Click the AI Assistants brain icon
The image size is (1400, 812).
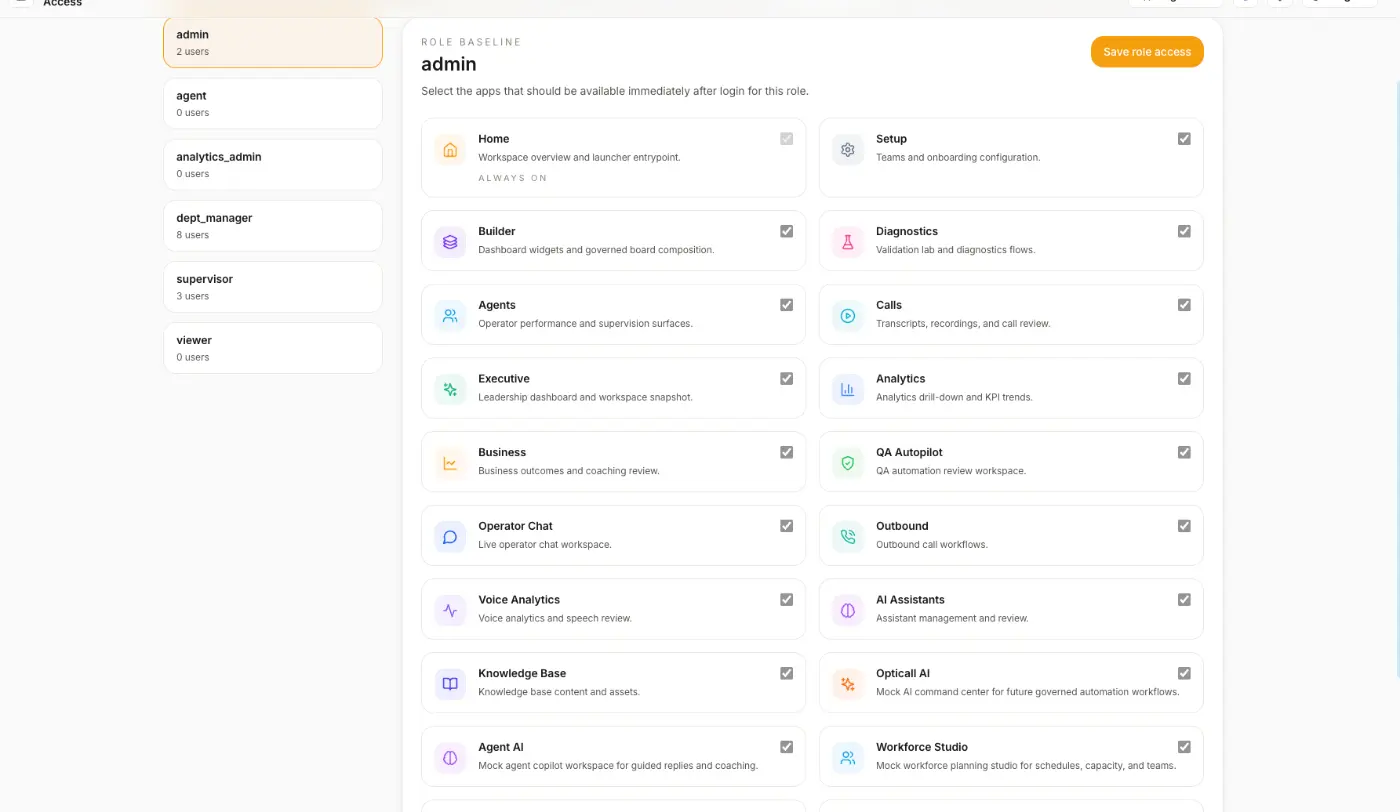[848, 611]
